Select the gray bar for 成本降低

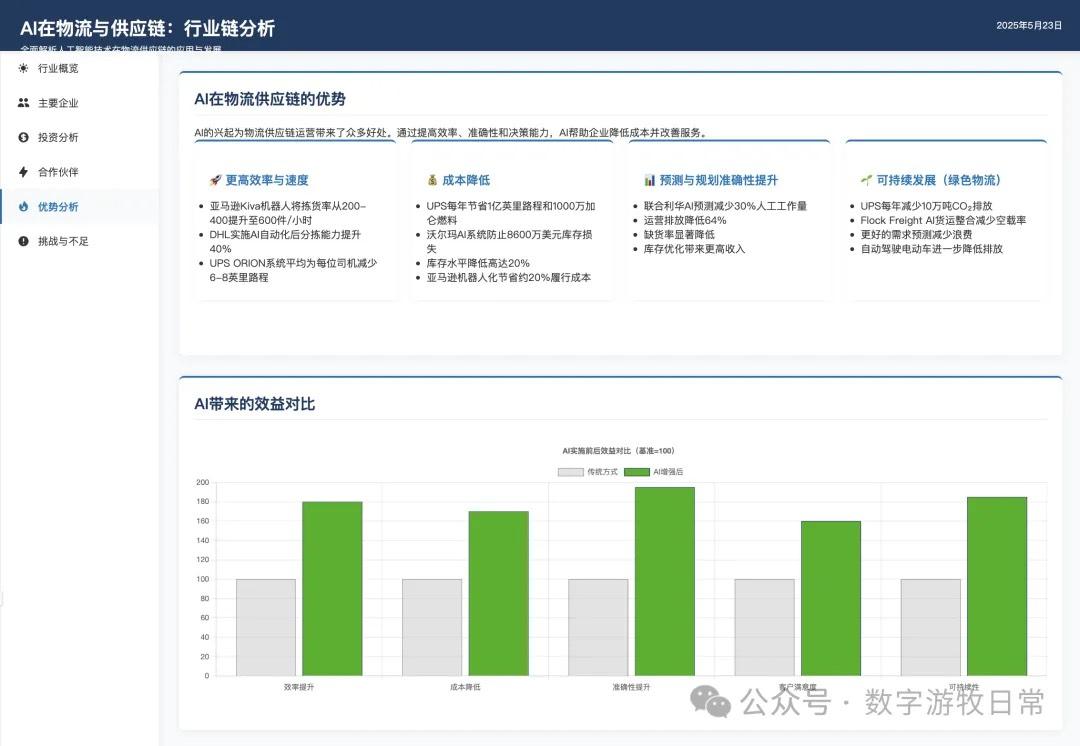[x=432, y=627]
